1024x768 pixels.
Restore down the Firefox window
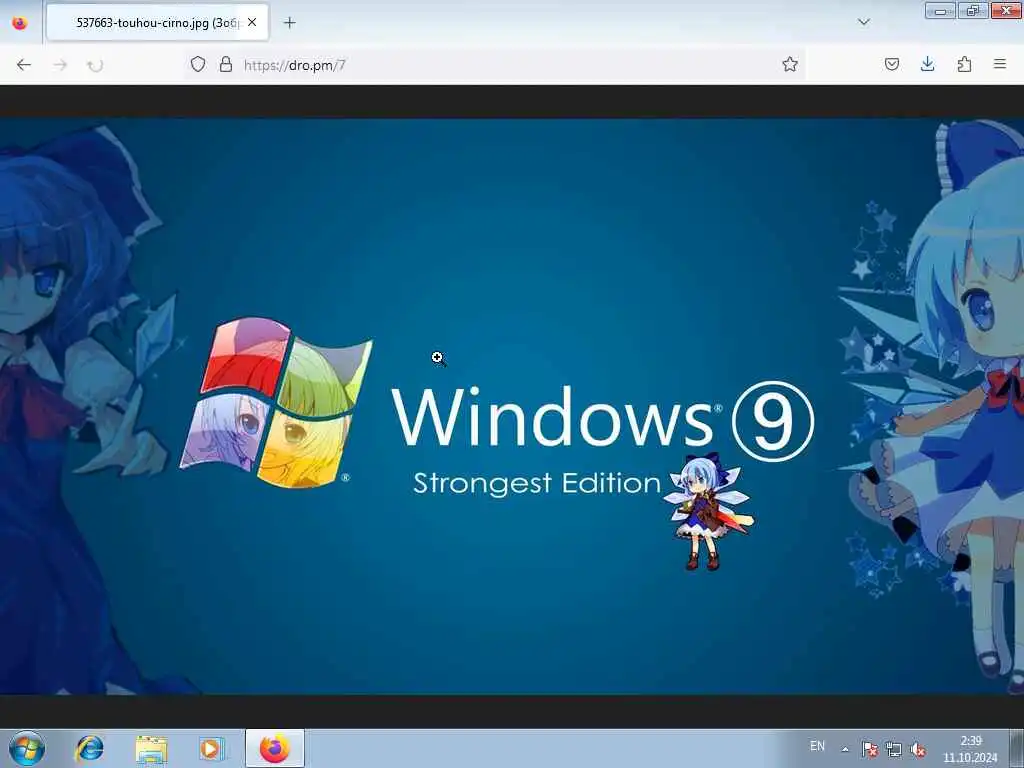pos(973,10)
